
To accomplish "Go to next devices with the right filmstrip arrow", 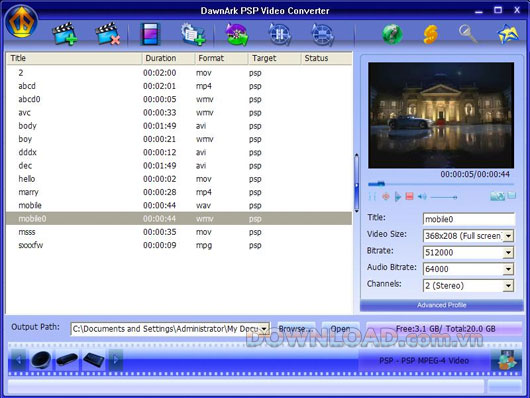I will click(116, 360).
